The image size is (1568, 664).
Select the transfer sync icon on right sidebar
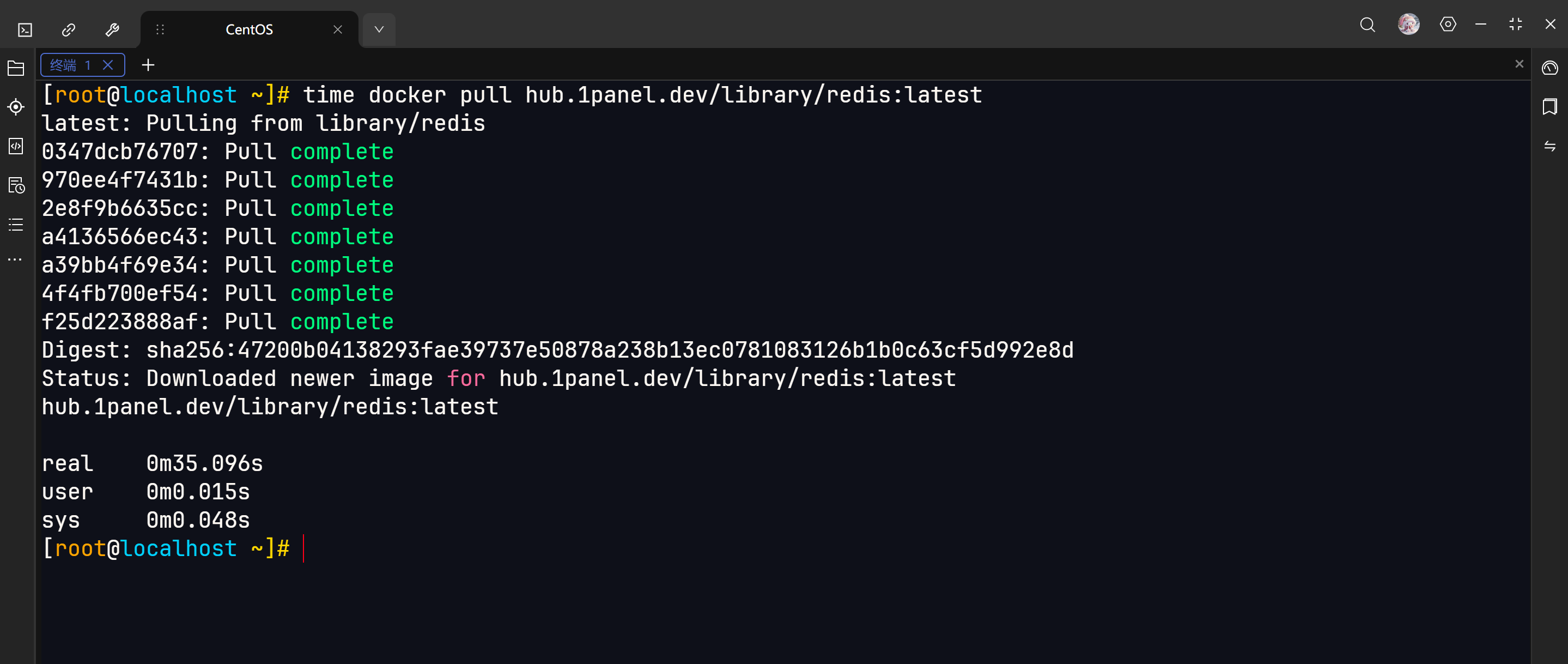(1549, 146)
